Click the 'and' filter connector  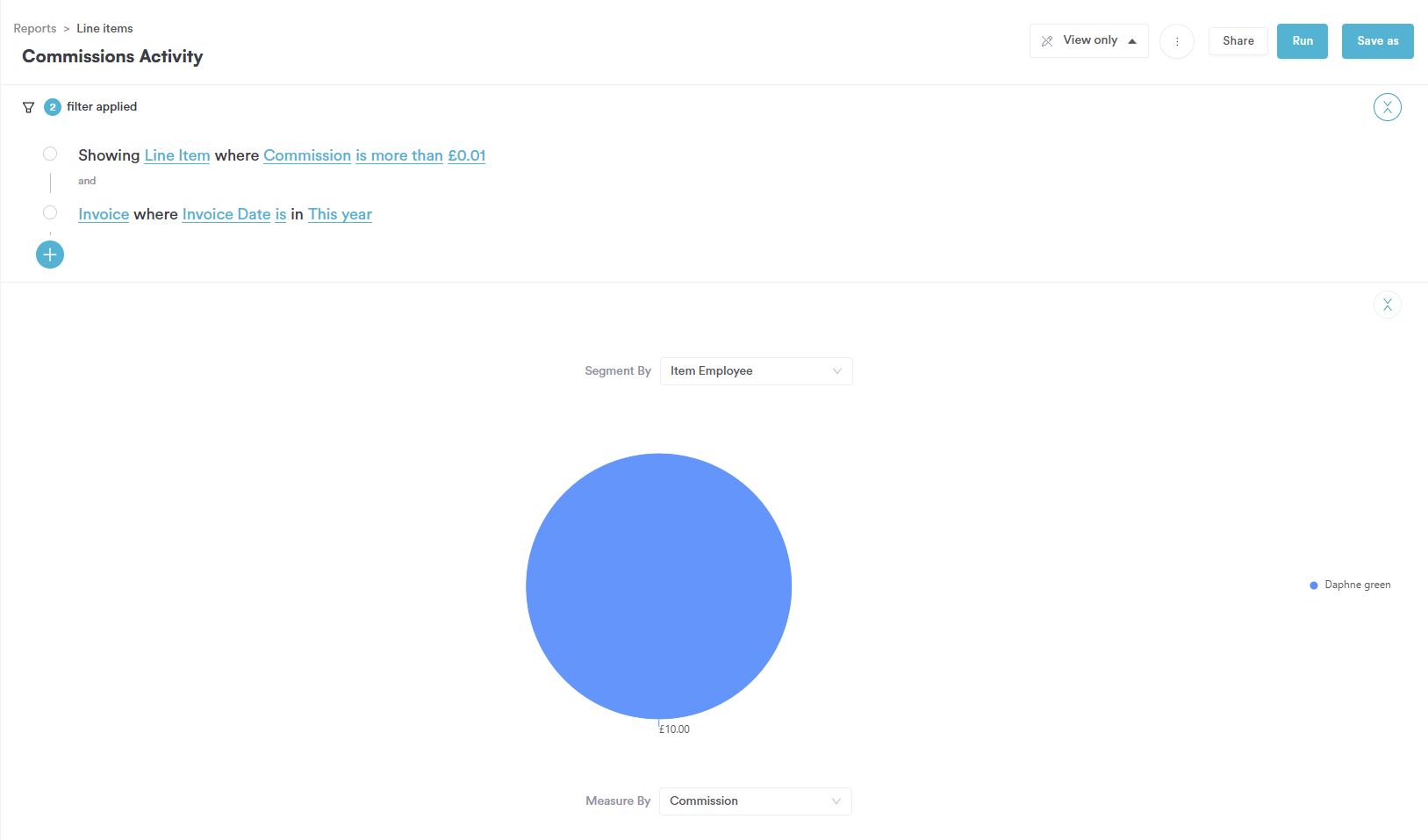pos(87,181)
